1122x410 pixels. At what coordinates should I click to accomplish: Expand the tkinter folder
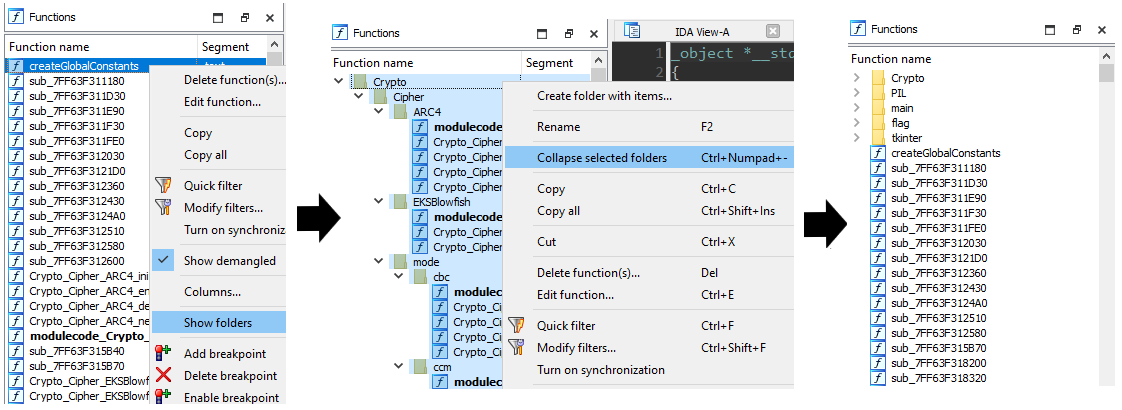point(857,137)
